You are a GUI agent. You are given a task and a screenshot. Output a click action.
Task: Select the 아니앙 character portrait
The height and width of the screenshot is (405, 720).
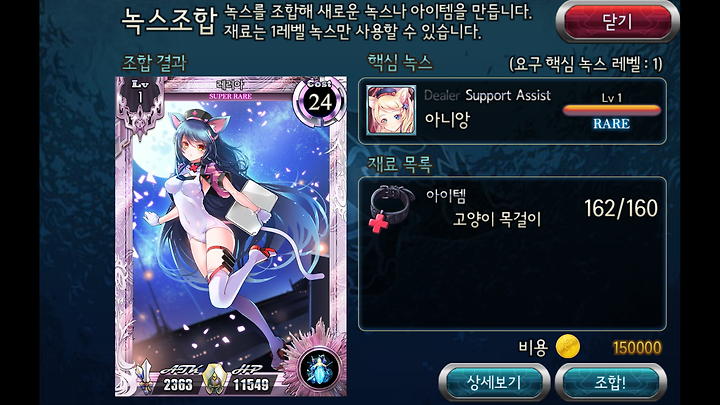tap(391, 110)
